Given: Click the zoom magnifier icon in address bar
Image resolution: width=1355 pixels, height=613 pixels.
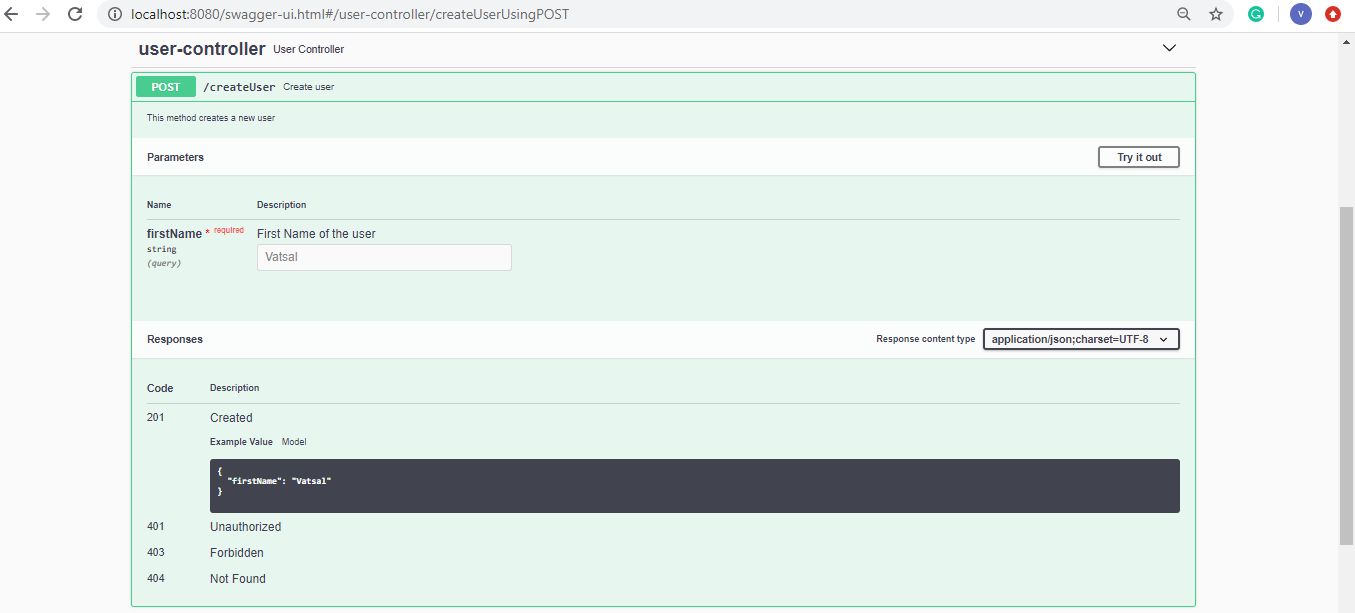Looking at the screenshot, I should [x=1183, y=14].
